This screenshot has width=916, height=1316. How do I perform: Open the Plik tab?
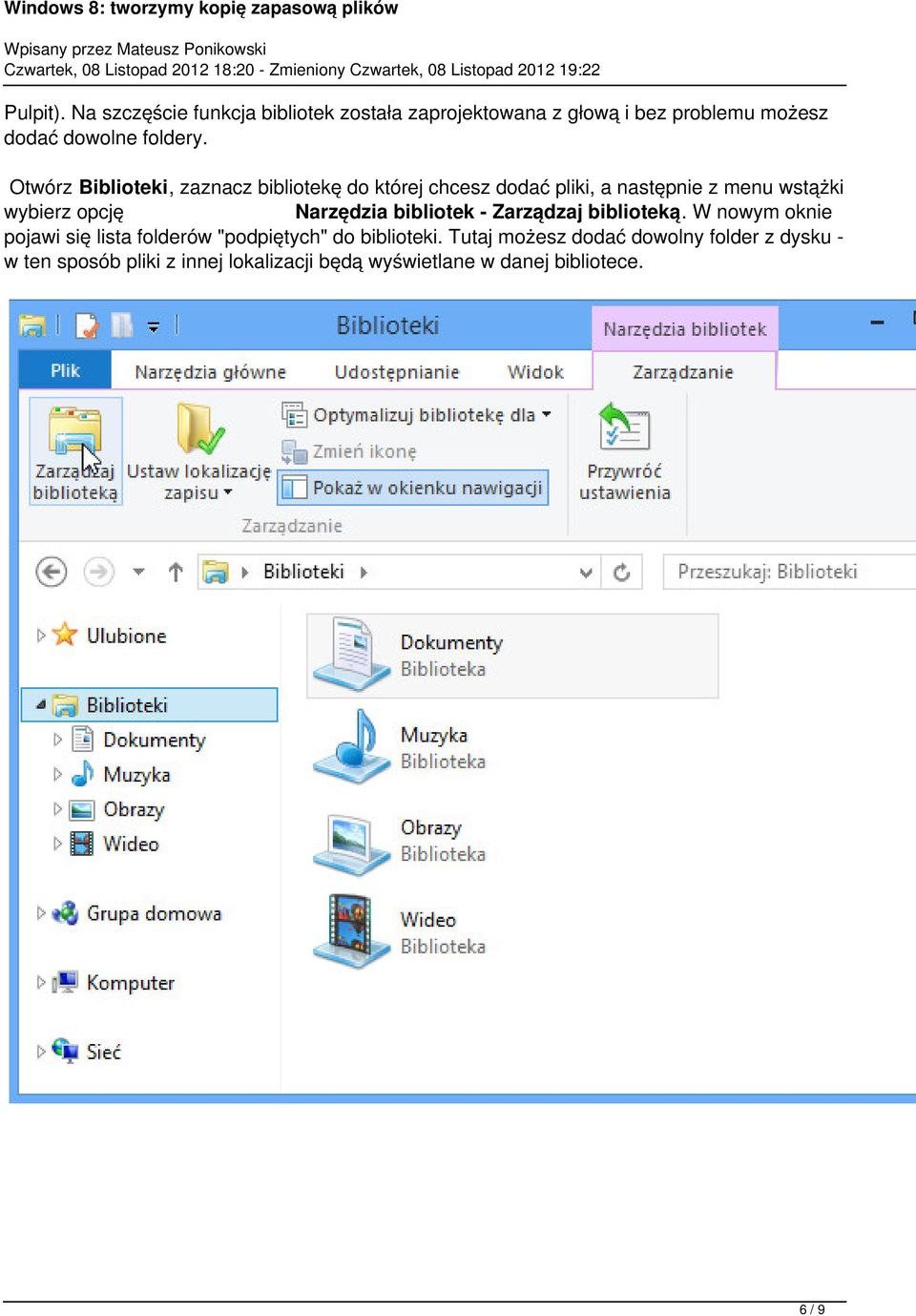tap(65, 370)
